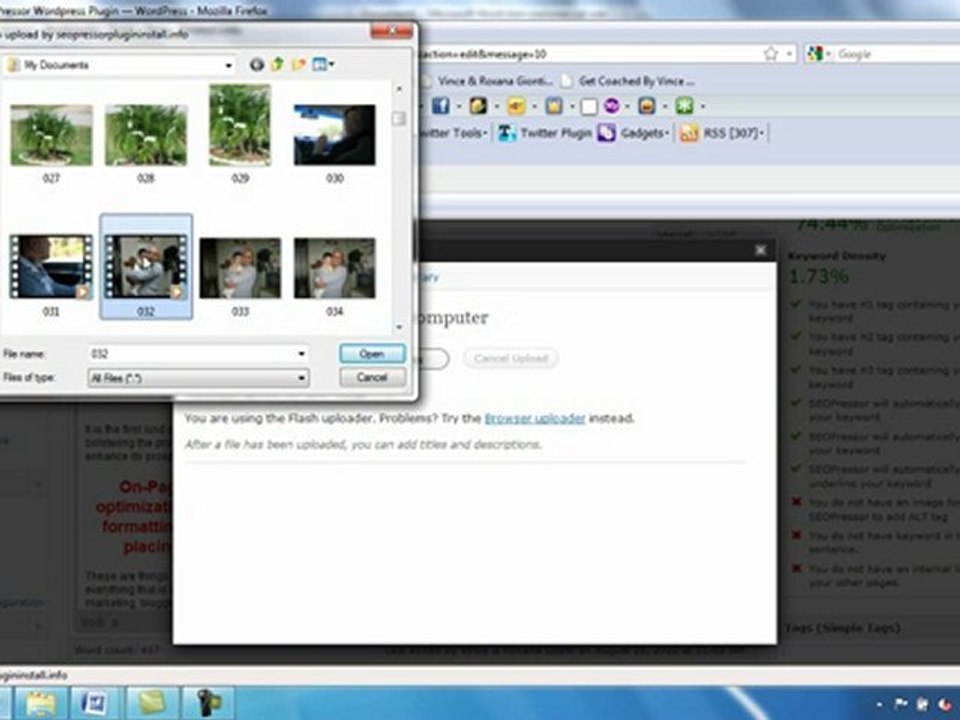Click the flag icon in system tray

click(x=901, y=705)
